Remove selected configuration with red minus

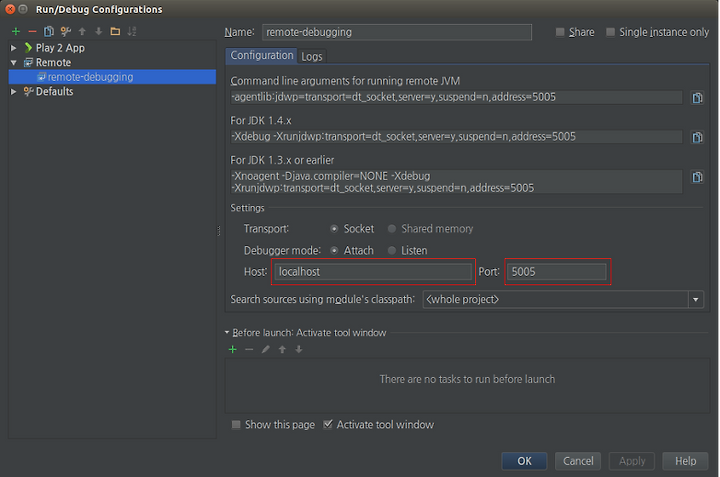(x=32, y=31)
